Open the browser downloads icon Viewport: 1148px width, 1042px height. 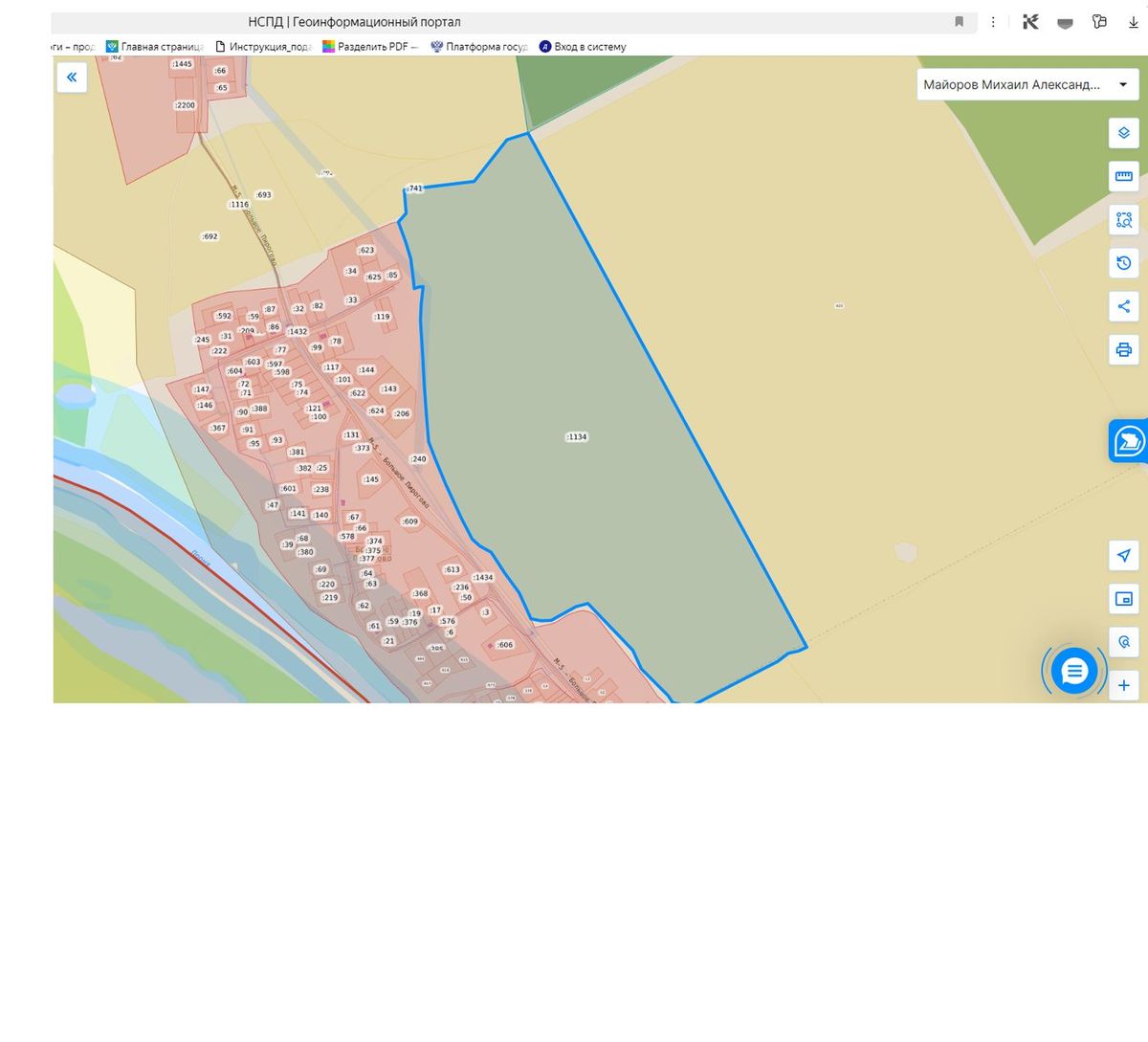pyautogui.click(x=1134, y=22)
